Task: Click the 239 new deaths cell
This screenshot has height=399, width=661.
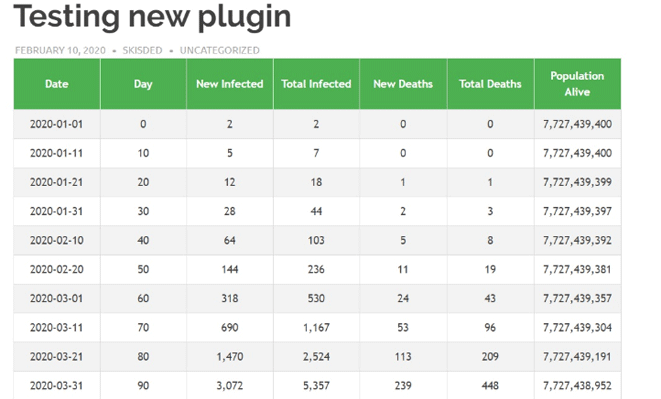Action: (403, 386)
